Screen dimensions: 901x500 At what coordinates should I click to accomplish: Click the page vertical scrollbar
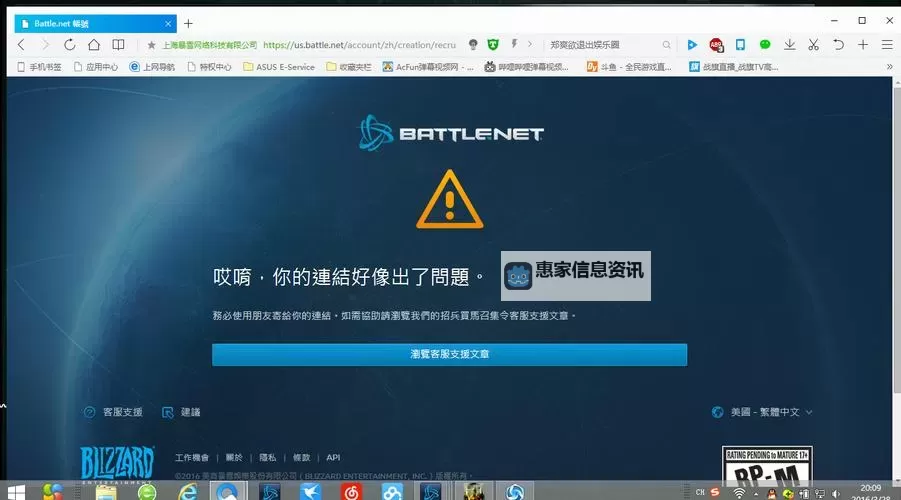point(896,241)
